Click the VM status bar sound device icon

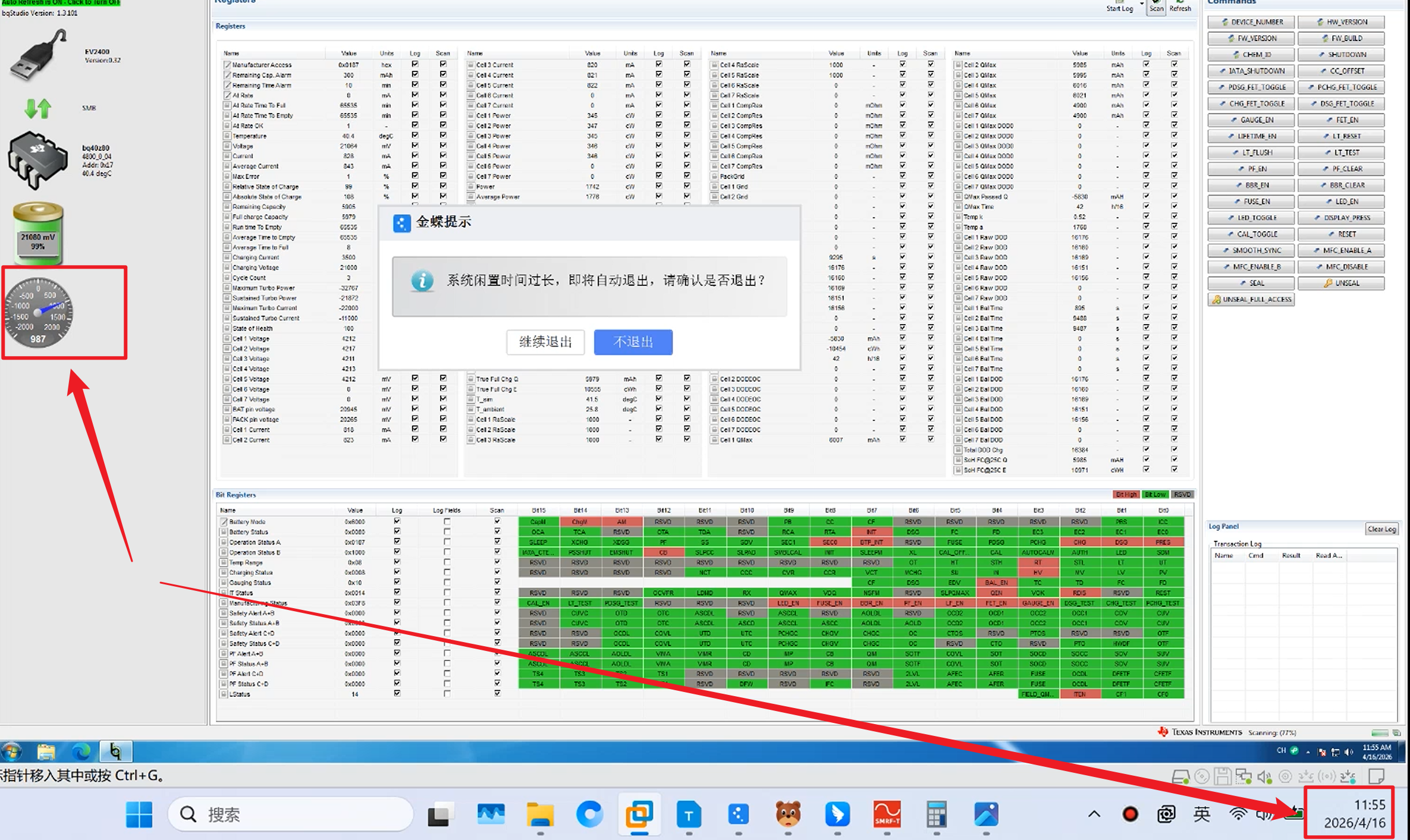tap(1265, 776)
